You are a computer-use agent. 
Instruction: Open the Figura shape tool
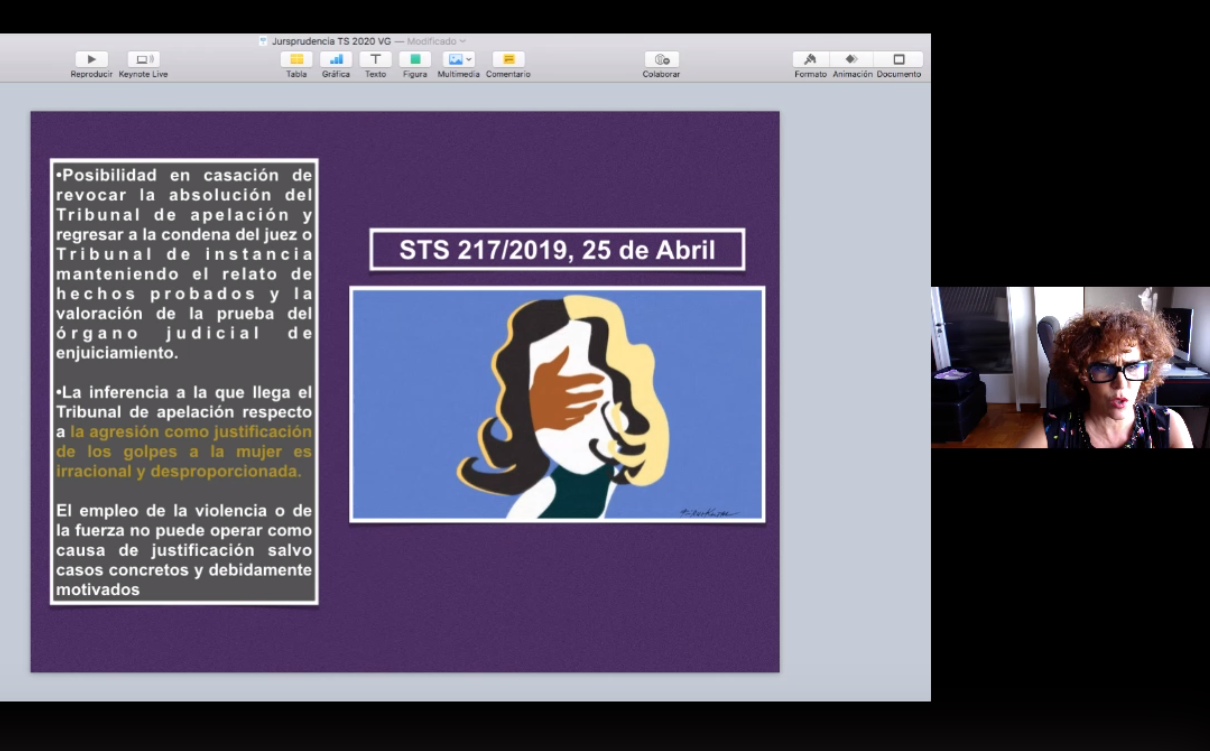click(415, 60)
